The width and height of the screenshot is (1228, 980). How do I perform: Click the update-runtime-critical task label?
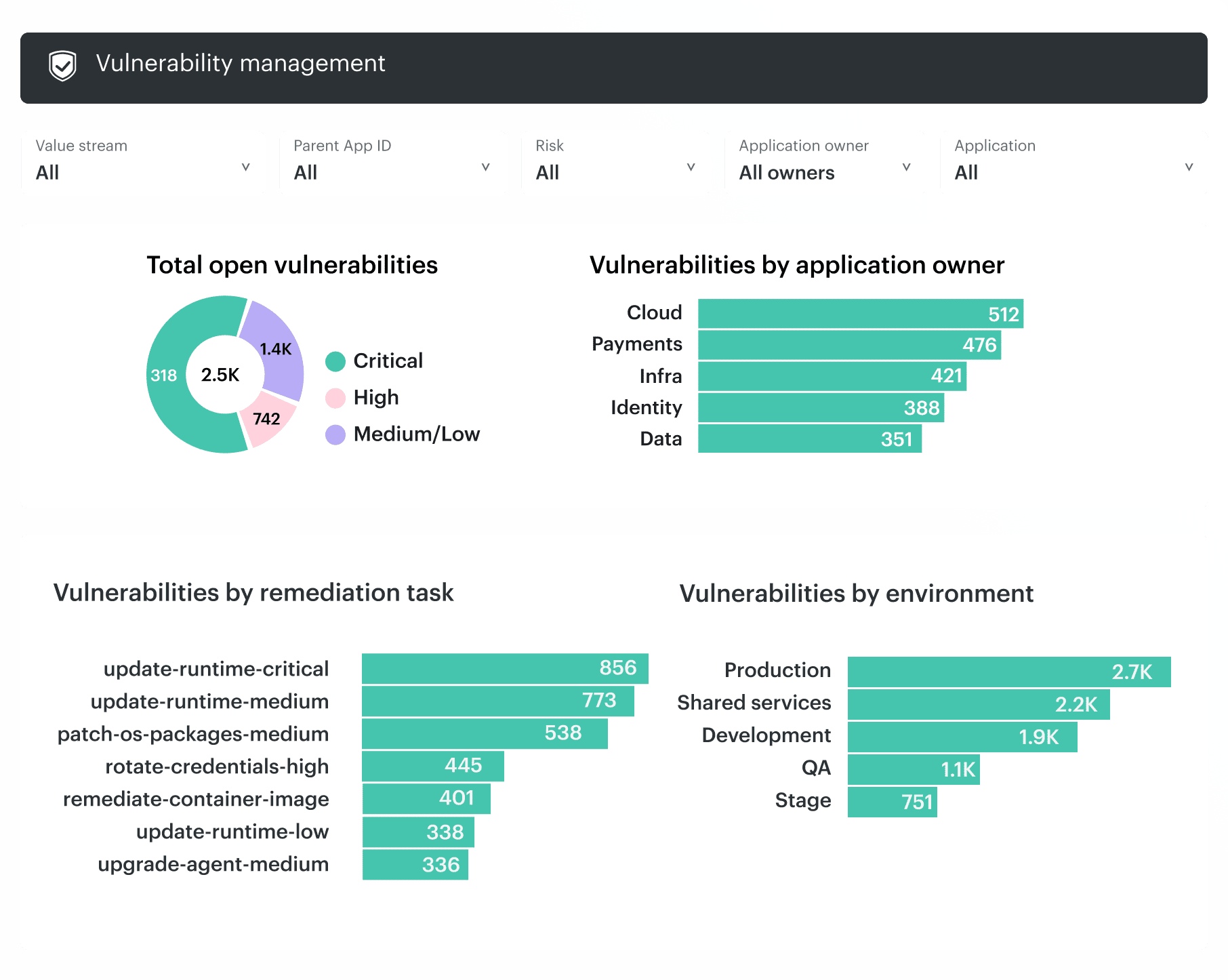(216, 669)
